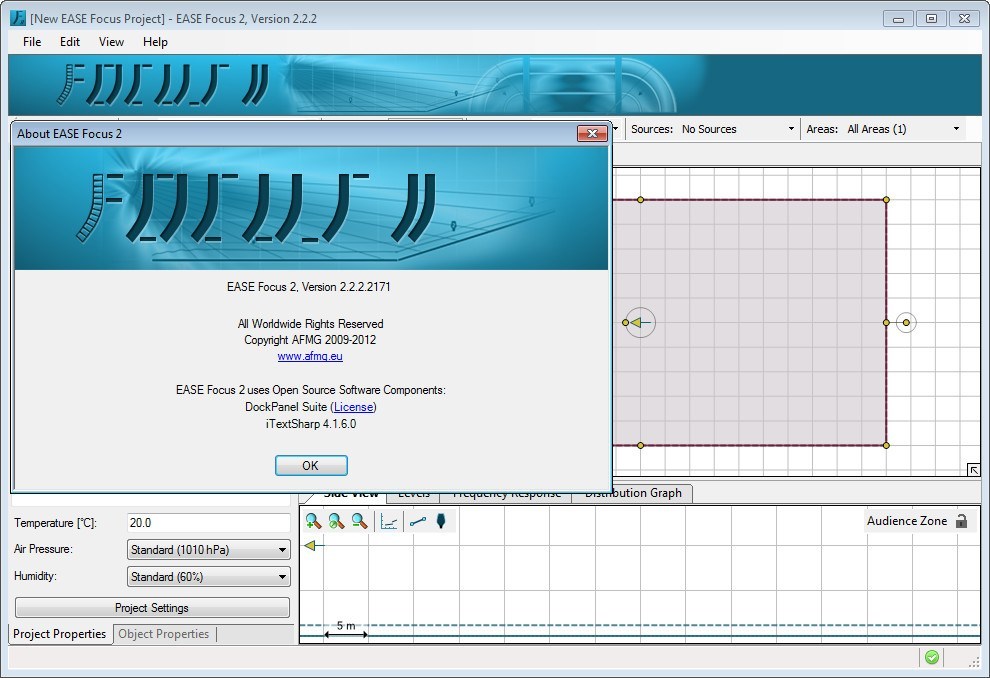This screenshot has height=678, width=990.
Task: Switch to the Object Properties tab
Action: (x=163, y=634)
